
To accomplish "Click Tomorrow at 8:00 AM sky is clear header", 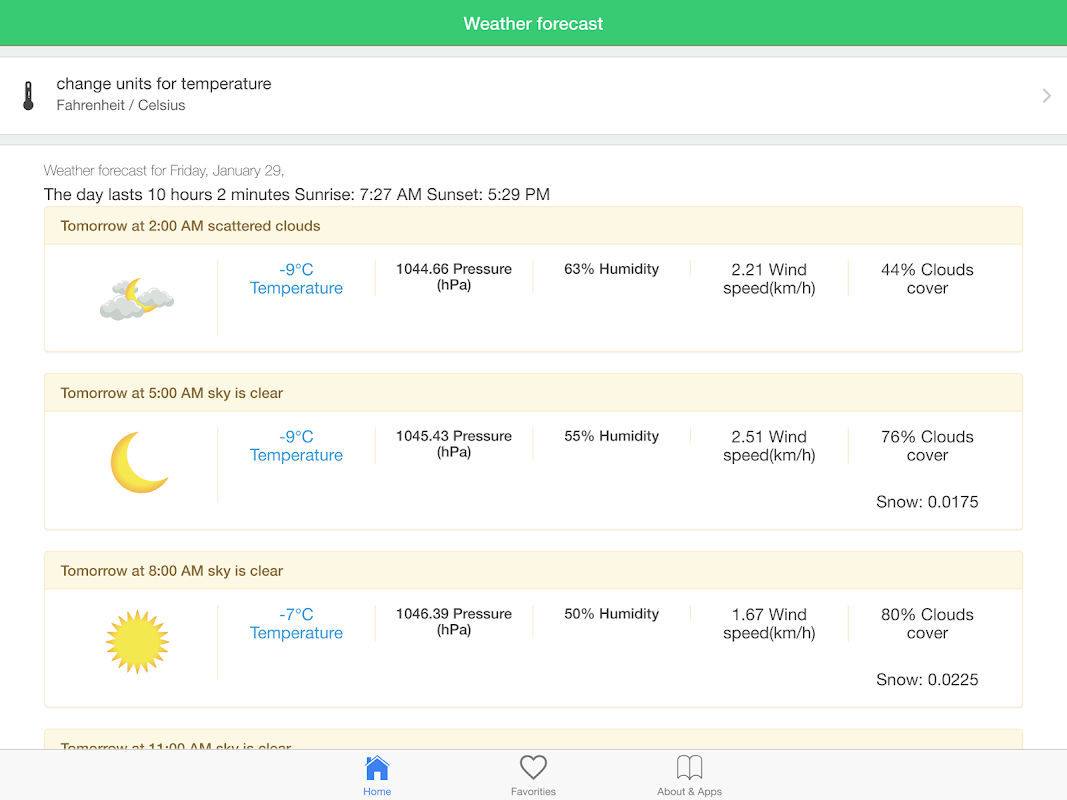I will (x=172, y=571).
